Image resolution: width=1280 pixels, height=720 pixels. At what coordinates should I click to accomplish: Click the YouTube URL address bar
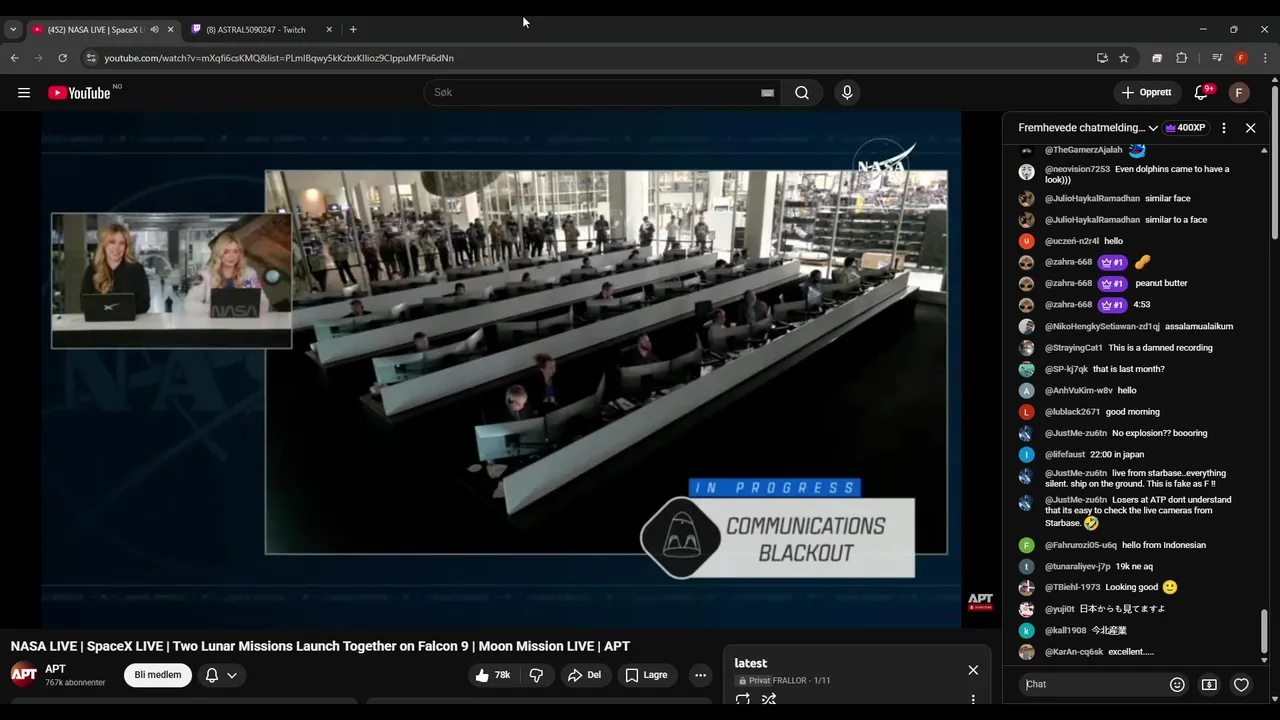click(x=590, y=58)
